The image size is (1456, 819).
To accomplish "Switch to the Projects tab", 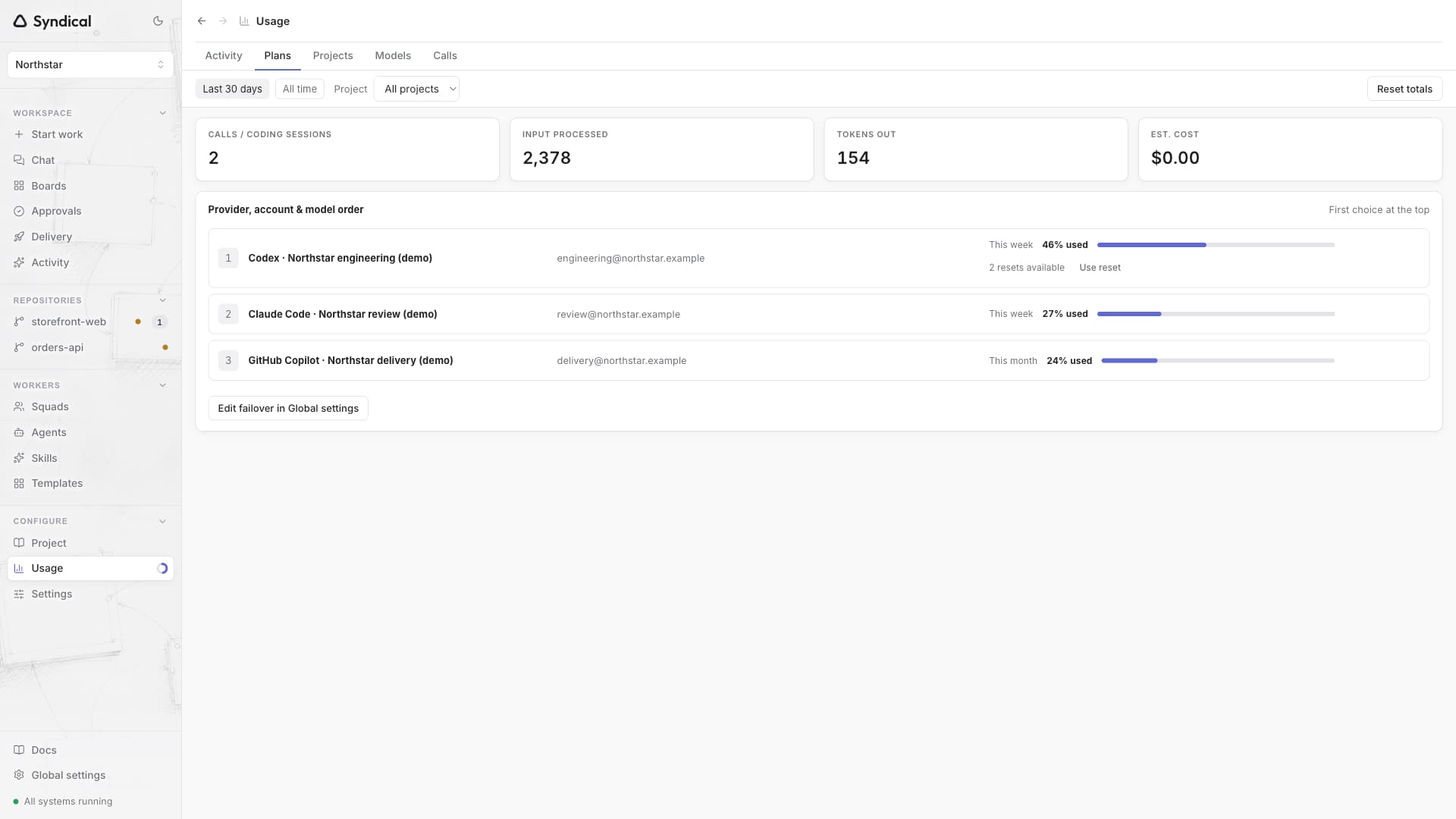I will pyautogui.click(x=333, y=55).
